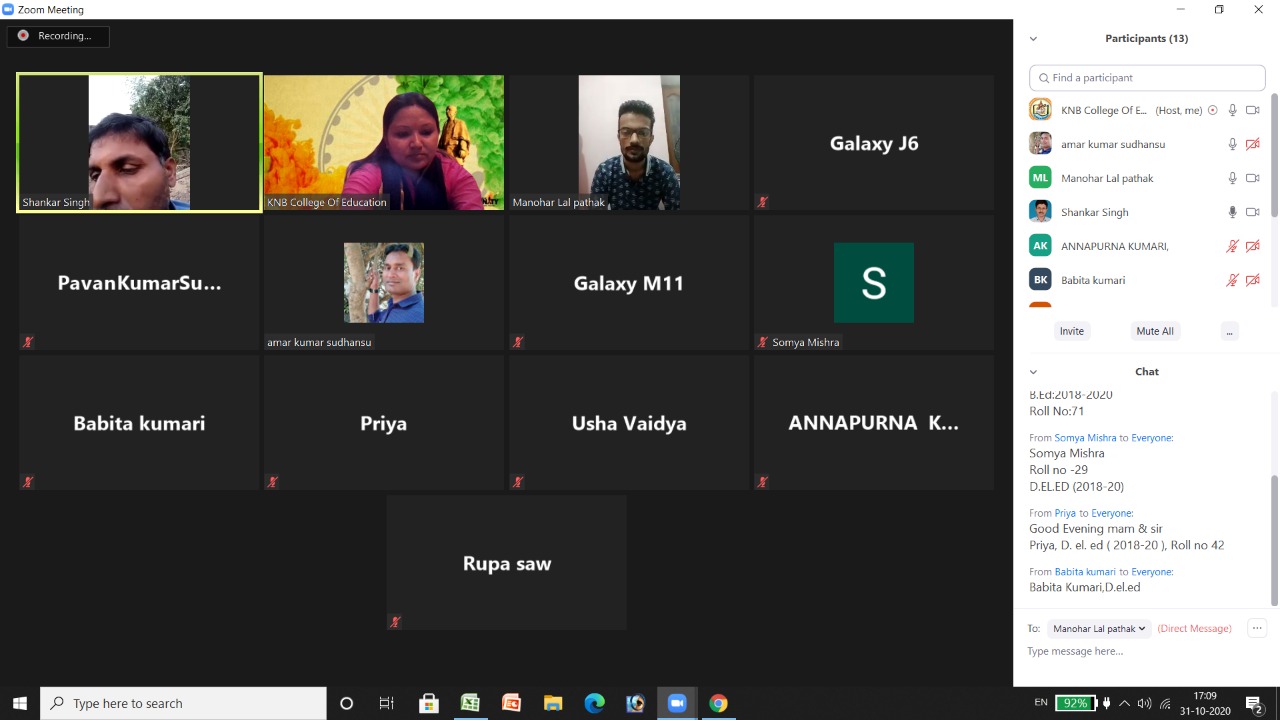Collapse the Chat panel chevron

coord(1033,372)
